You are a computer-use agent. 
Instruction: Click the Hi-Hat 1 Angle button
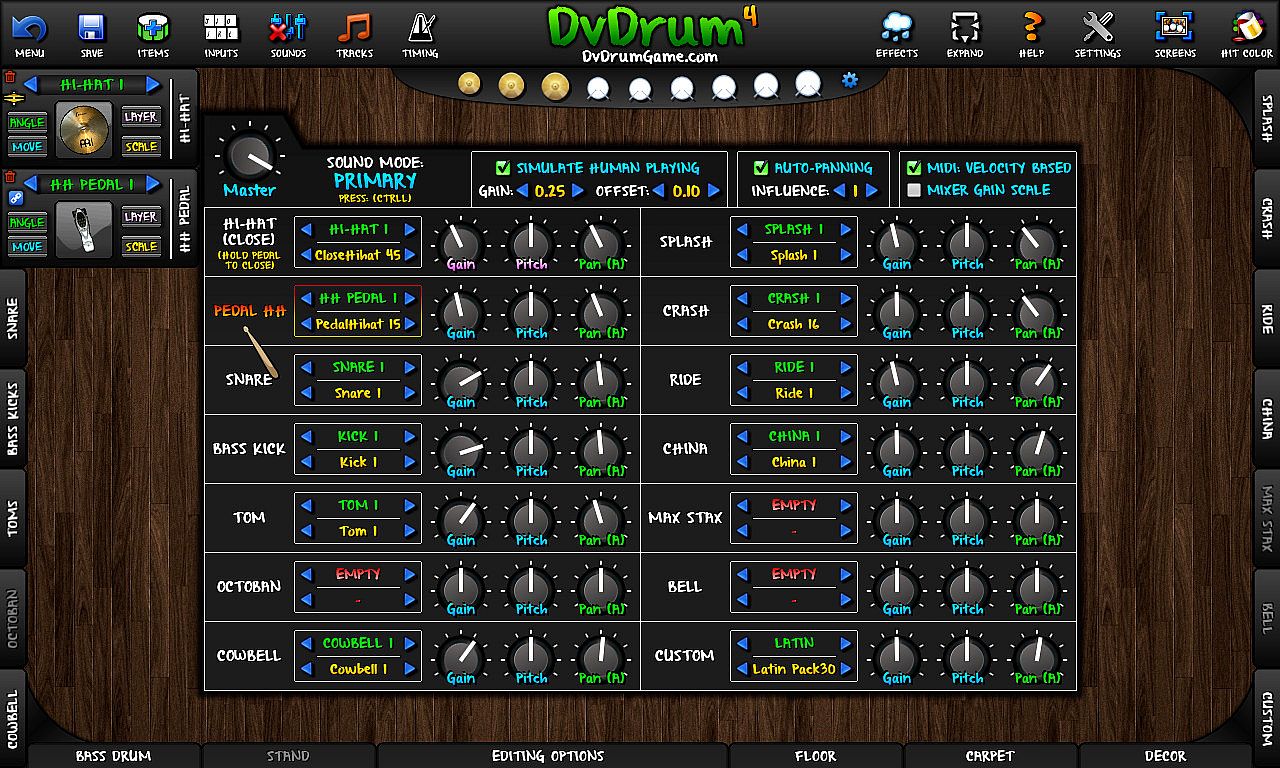(x=27, y=122)
